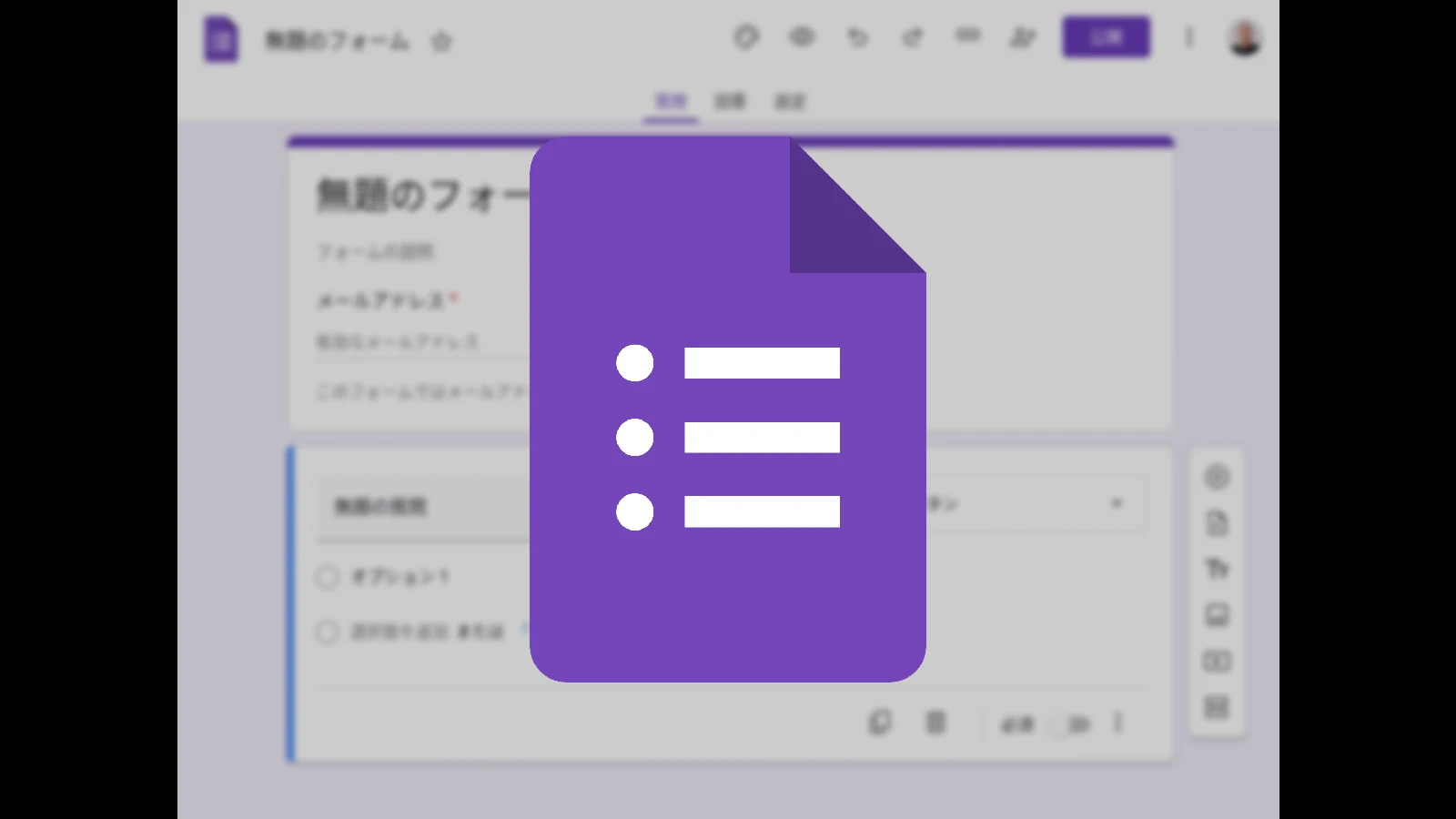The width and height of the screenshot is (1456, 819).
Task: Select the Option 1 radio button
Action: 328,577
